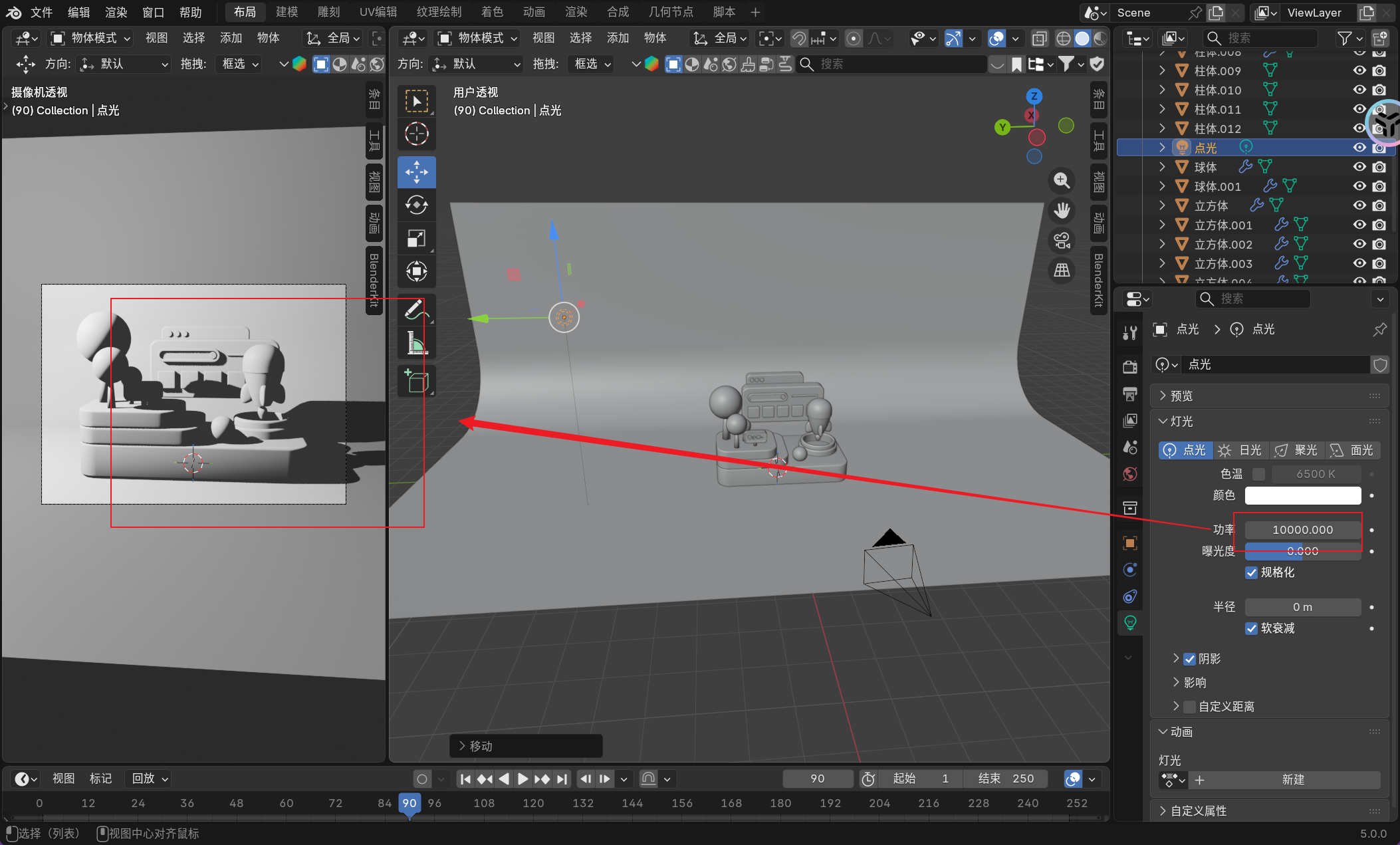Click the 新建 animation button
The width and height of the screenshot is (1400, 845).
(1292, 780)
